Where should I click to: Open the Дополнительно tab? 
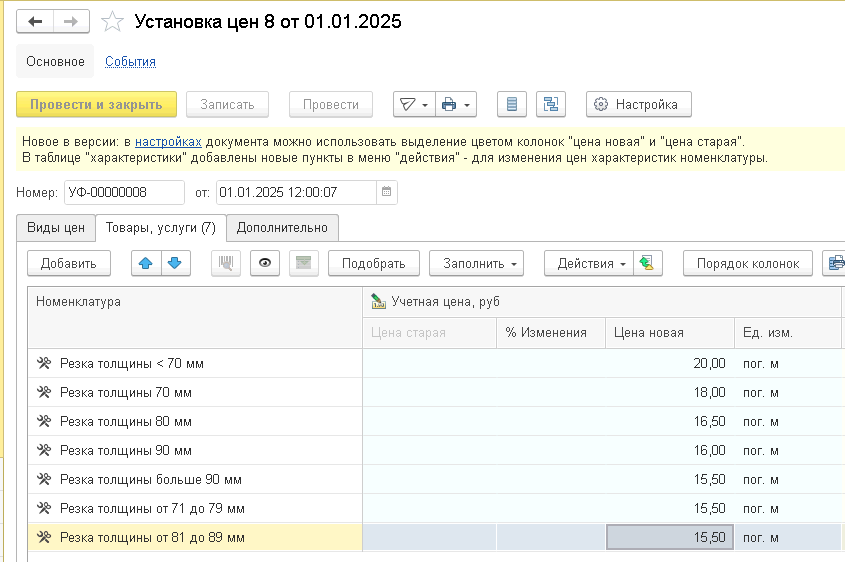click(x=282, y=228)
